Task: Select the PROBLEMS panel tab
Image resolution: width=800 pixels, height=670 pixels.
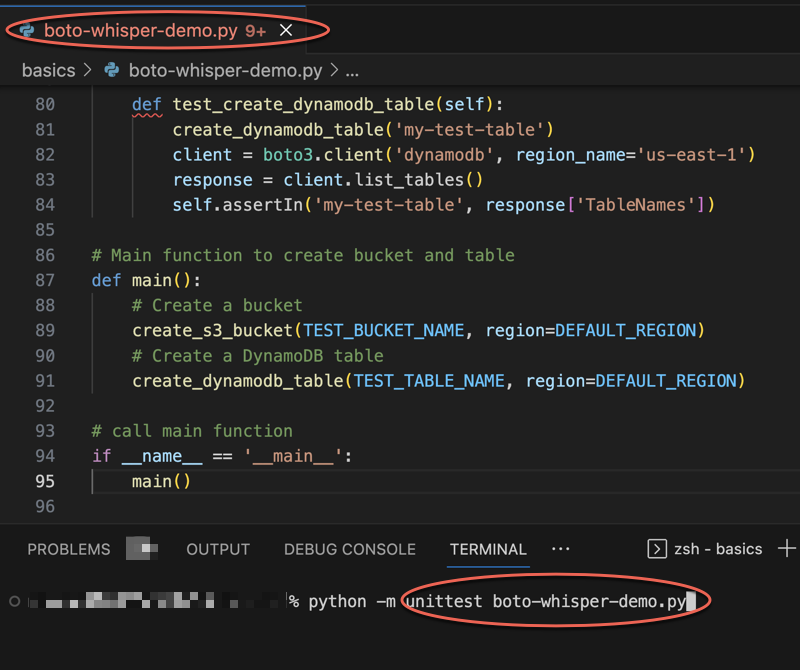Action: point(68,549)
